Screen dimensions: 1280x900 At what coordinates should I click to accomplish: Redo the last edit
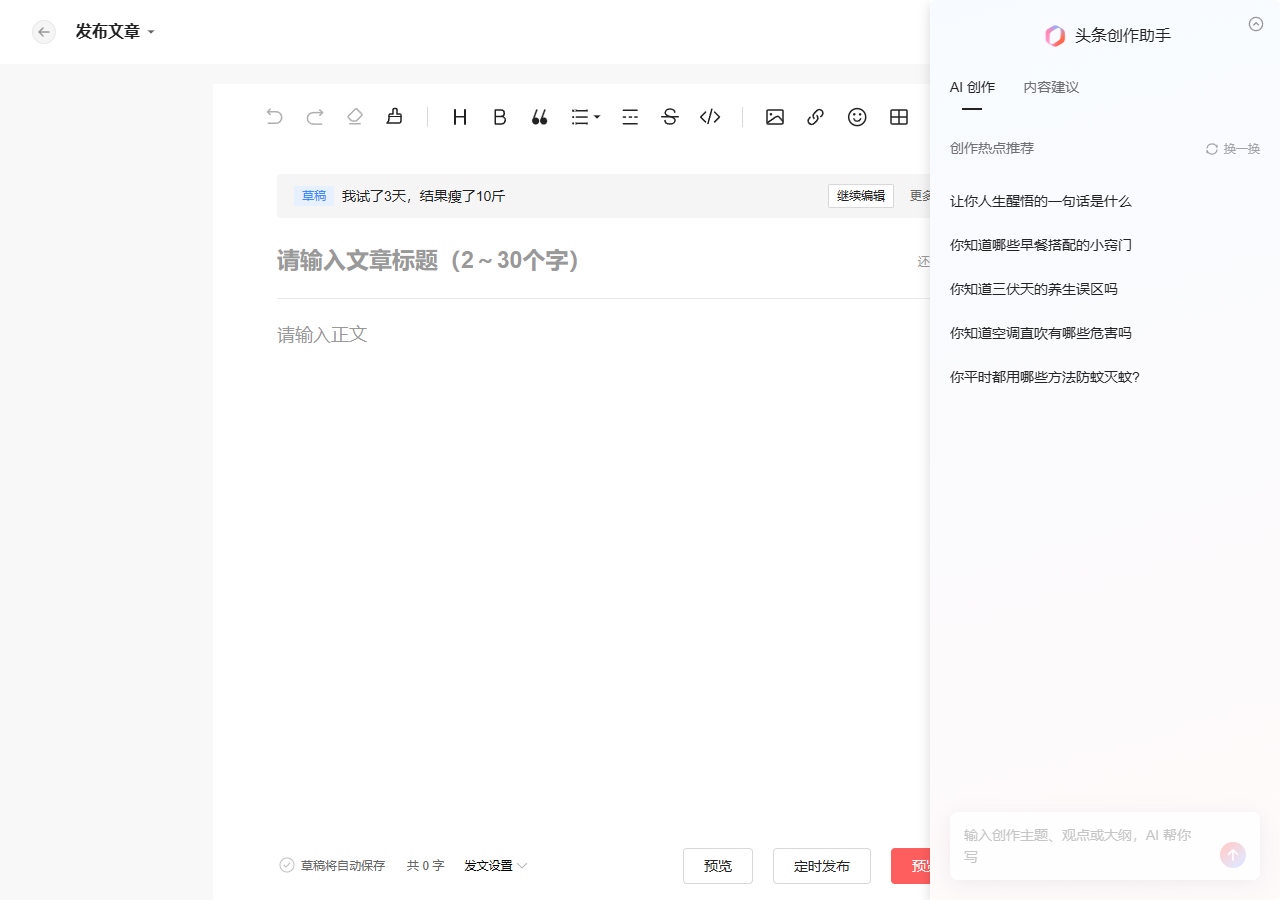314,117
